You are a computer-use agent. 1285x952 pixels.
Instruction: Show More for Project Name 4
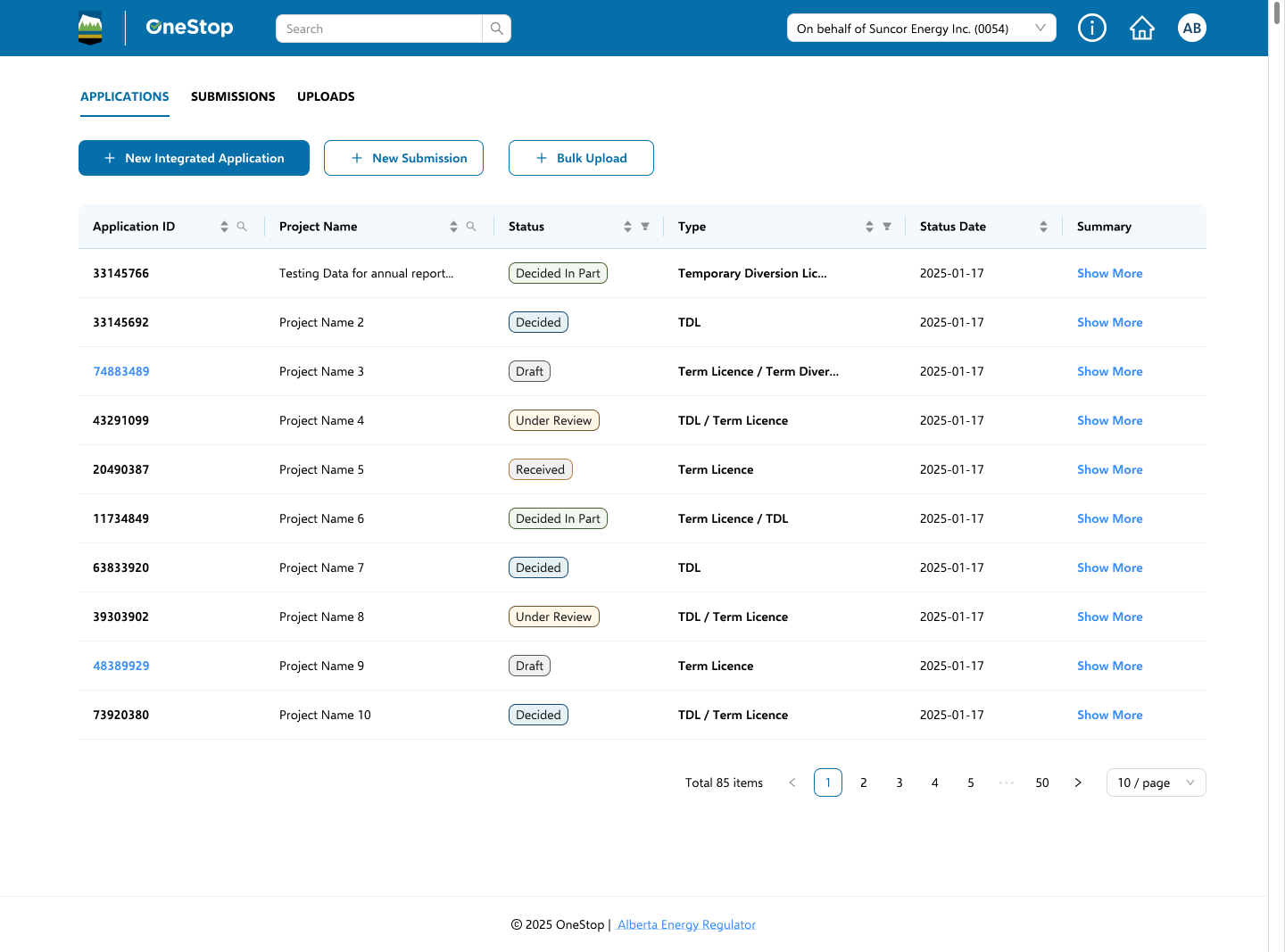1110,420
